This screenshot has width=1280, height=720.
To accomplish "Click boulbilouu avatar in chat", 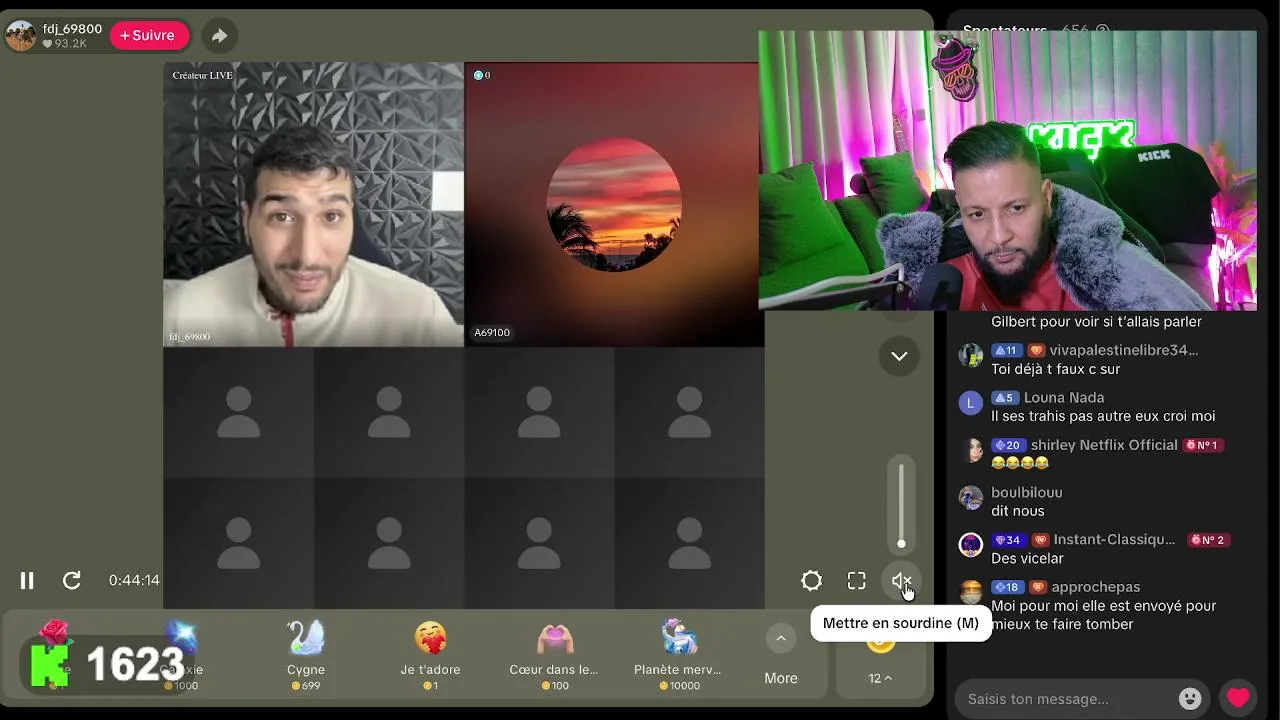I will [971, 497].
